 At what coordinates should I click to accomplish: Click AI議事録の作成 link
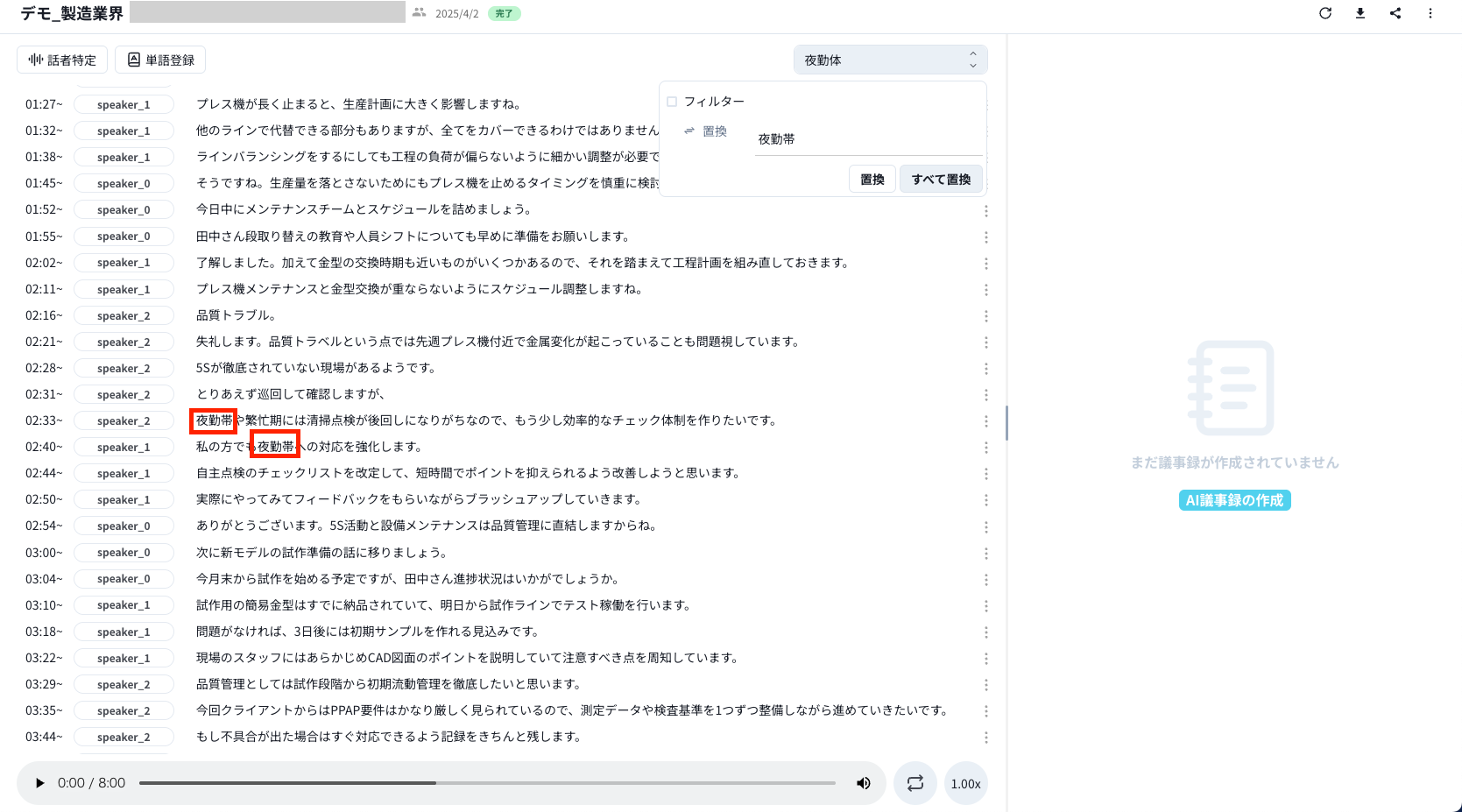(x=1234, y=500)
